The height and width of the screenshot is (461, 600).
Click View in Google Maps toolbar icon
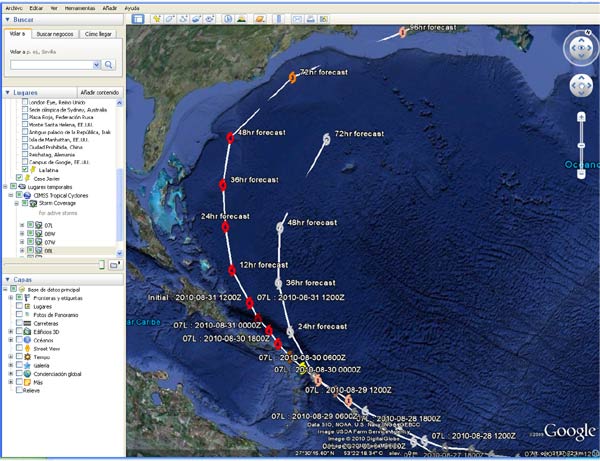(324, 19)
